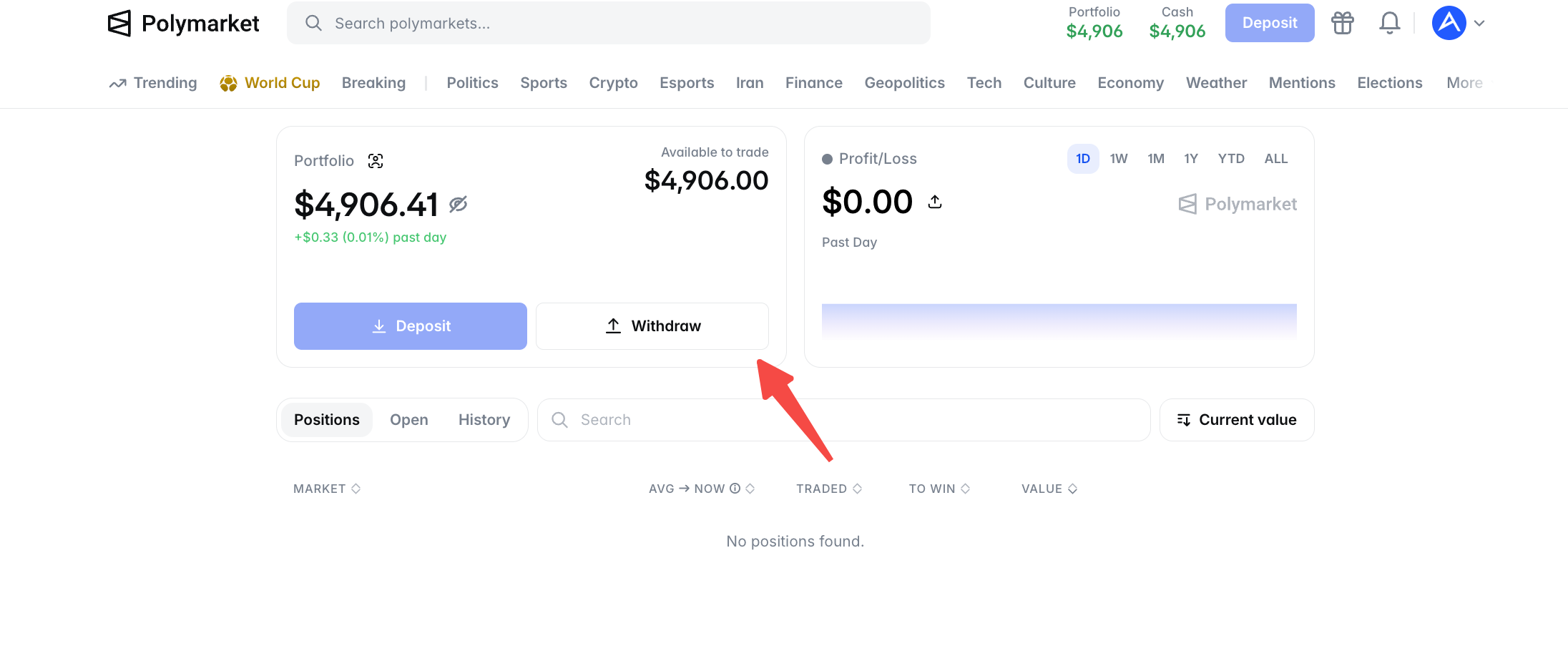Switch to the History tab
The height and width of the screenshot is (661, 1568).
[x=484, y=420]
